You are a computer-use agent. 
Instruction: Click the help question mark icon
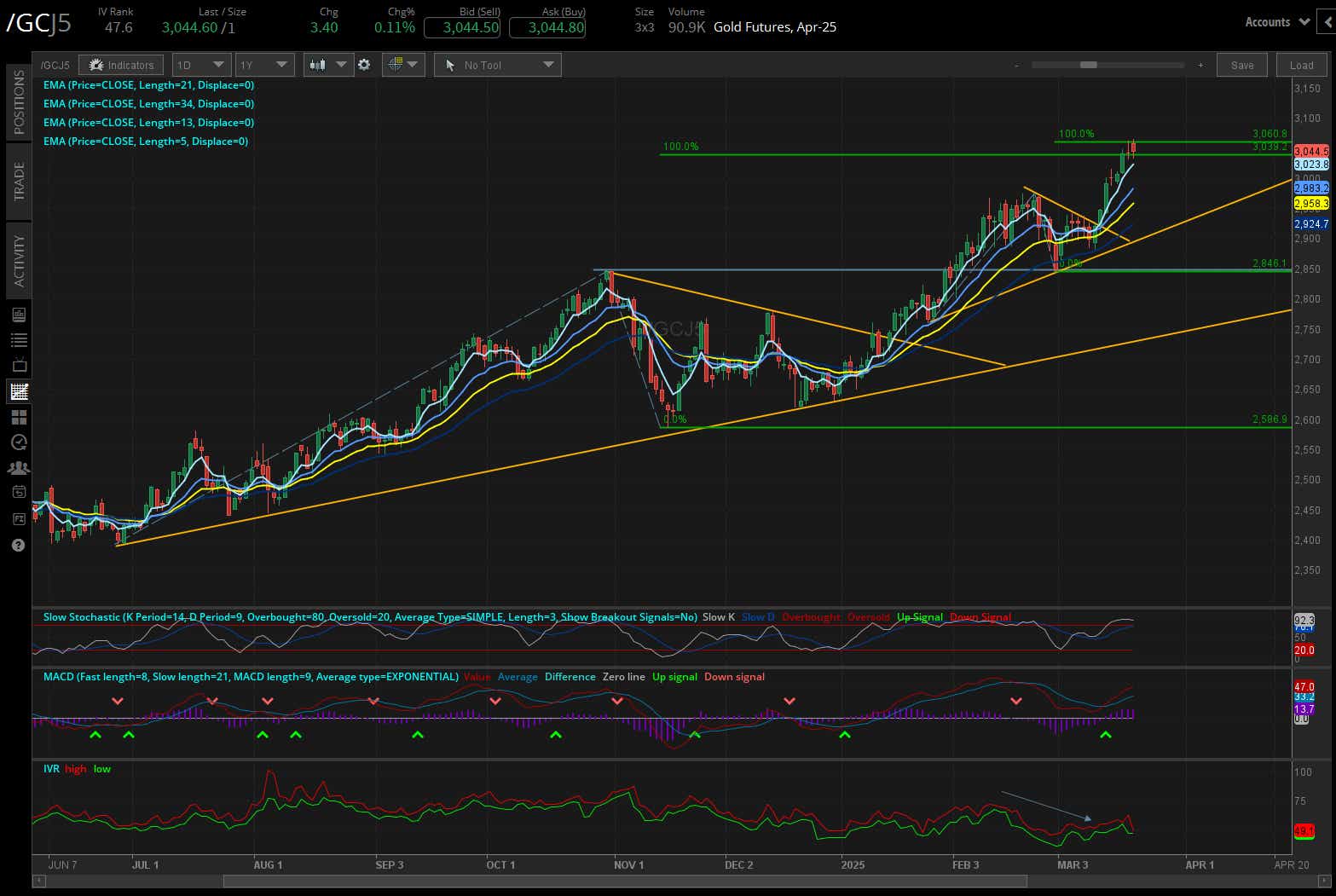[x=18, y=545]
